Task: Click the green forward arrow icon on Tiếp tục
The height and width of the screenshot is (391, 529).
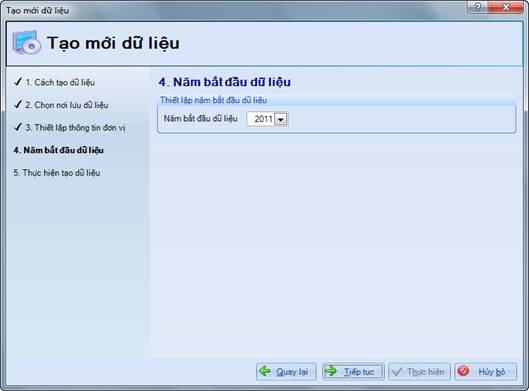Action: [x=331, y=371]
